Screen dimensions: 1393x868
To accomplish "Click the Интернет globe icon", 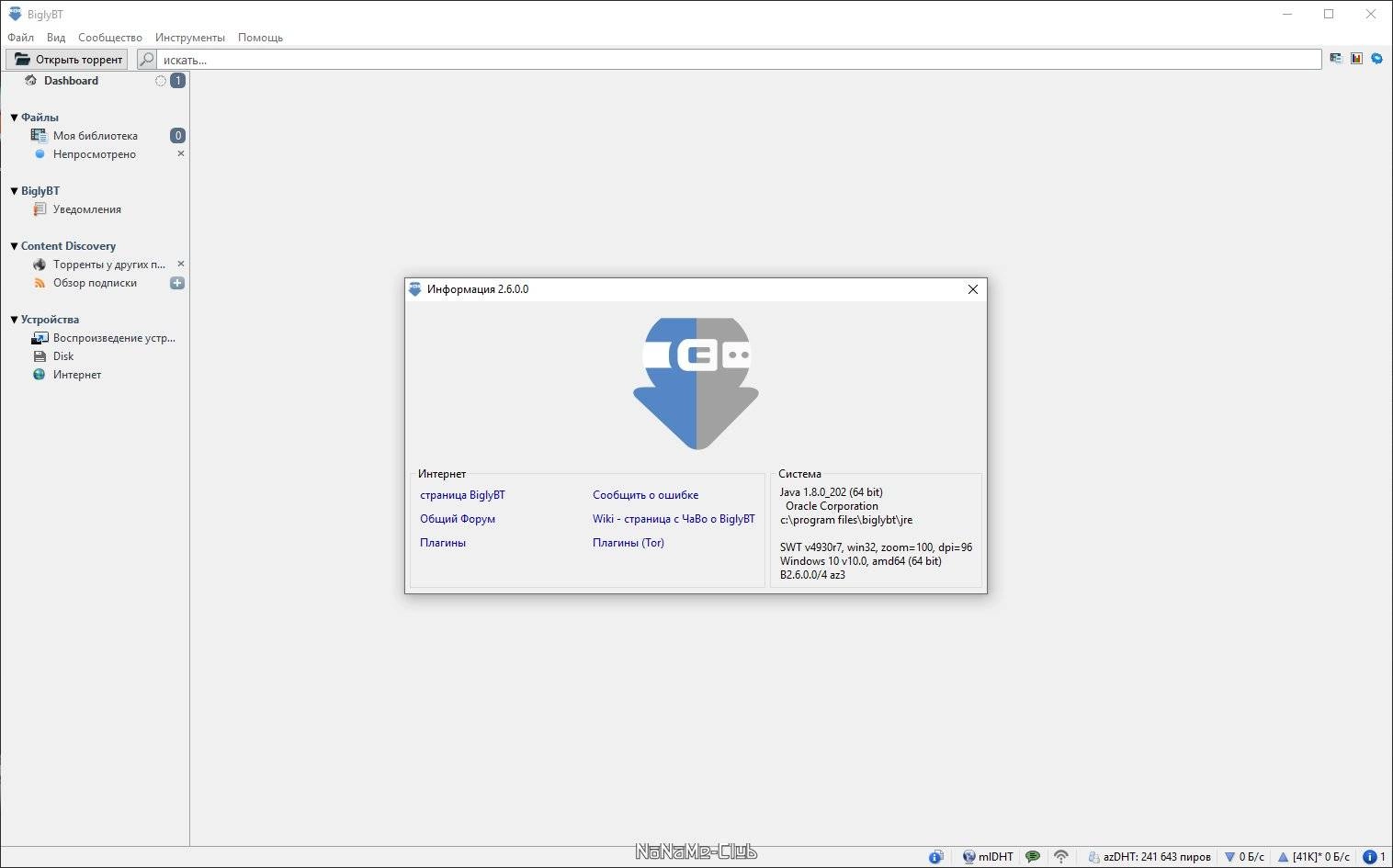I will [39, 375].
